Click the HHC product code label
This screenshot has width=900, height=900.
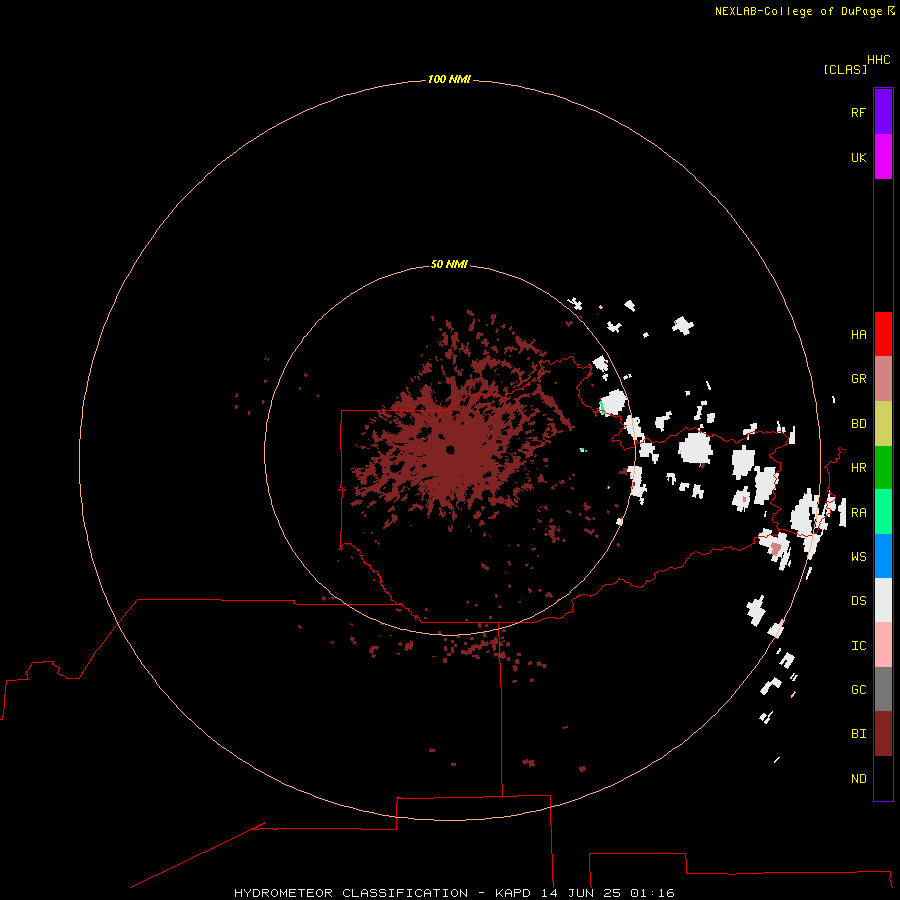(x=878, y=60)
